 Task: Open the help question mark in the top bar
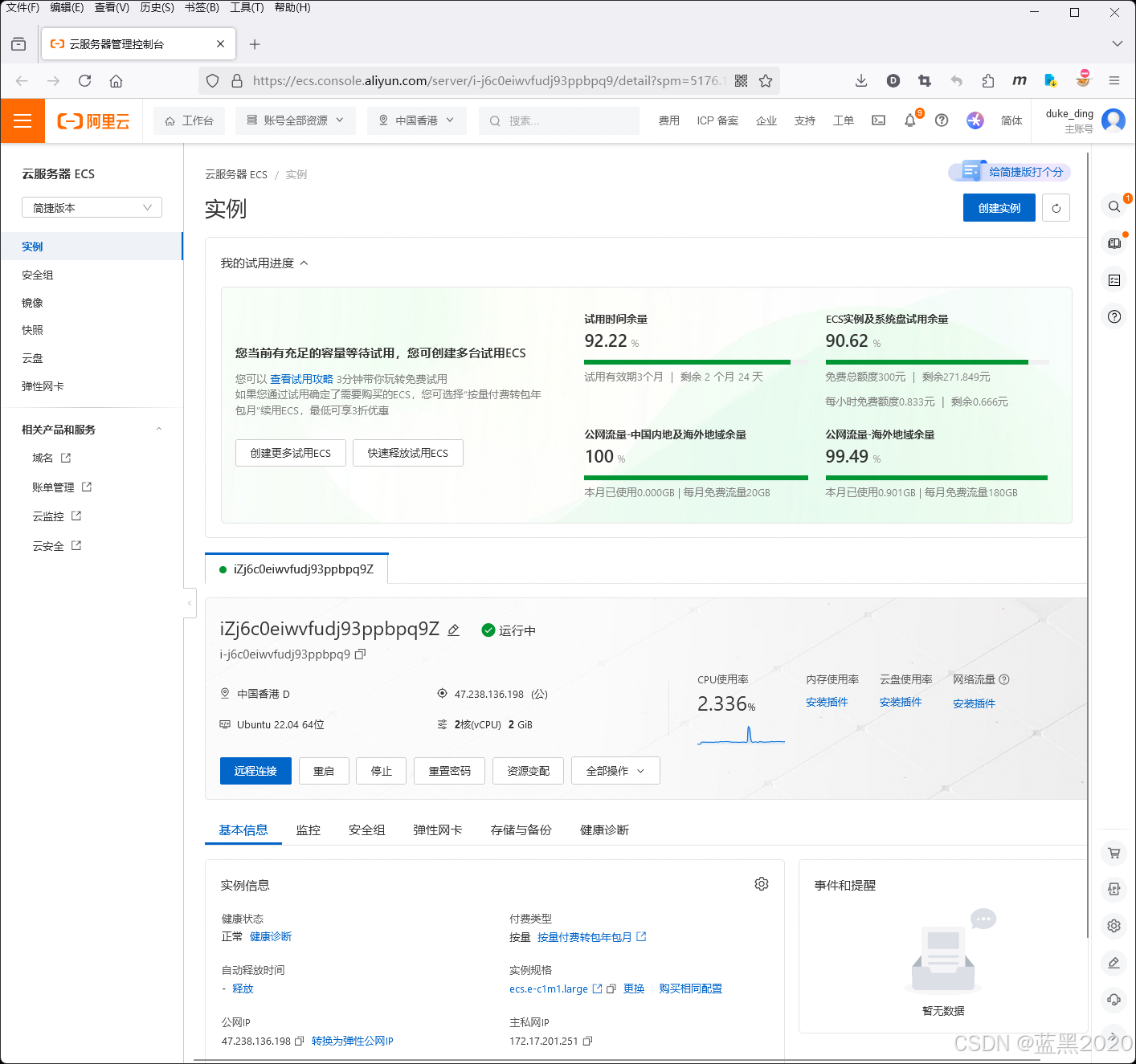(x=942, y=120)
